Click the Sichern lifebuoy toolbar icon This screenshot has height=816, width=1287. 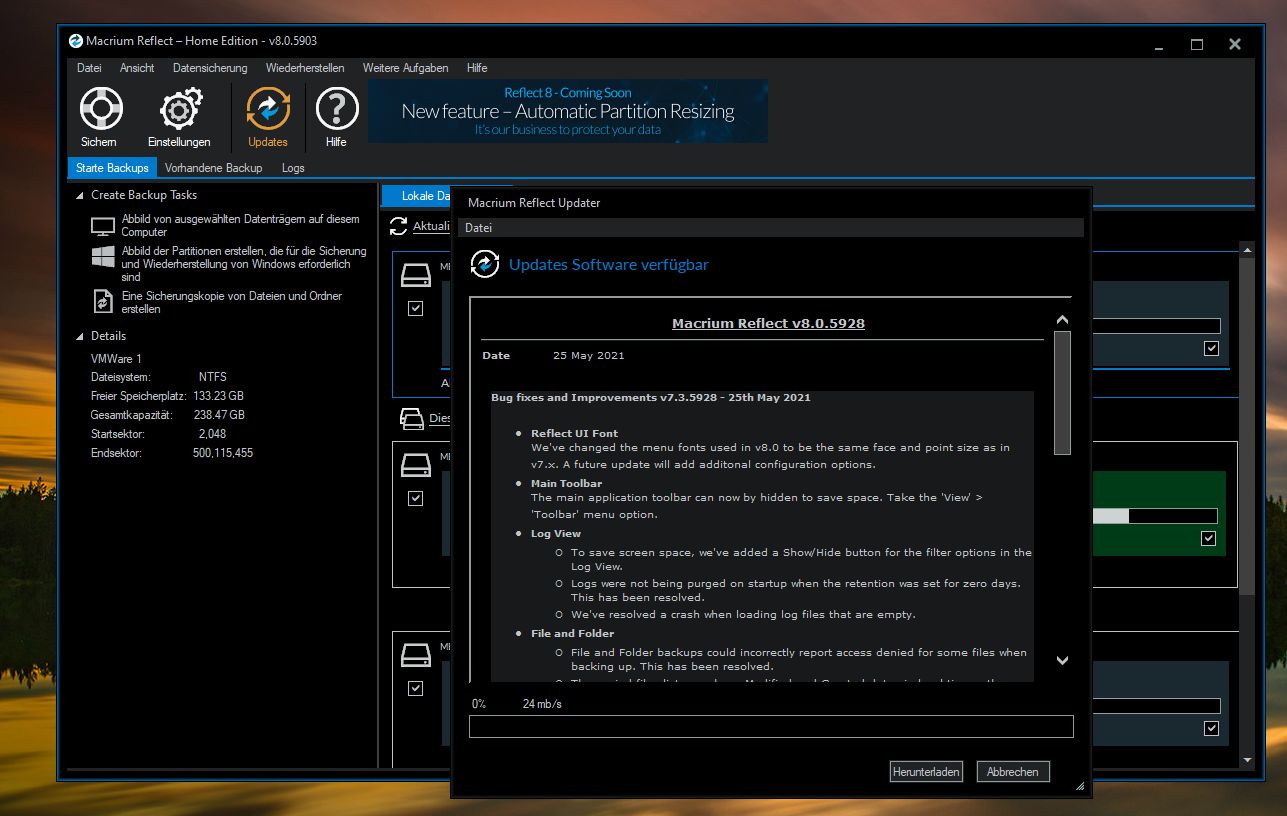click(101, 108)
